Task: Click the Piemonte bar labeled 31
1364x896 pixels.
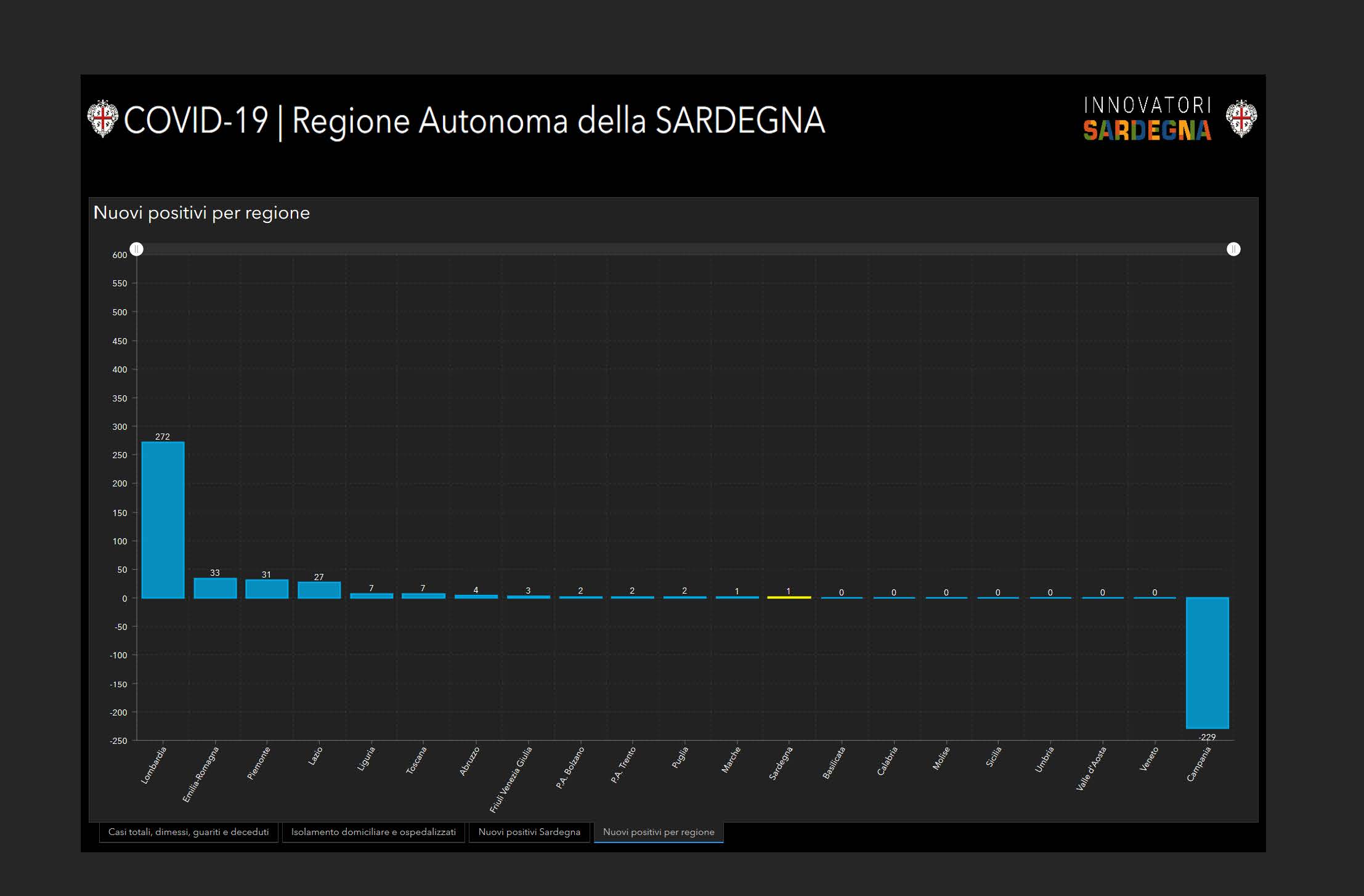Action: tap(267, 589)
